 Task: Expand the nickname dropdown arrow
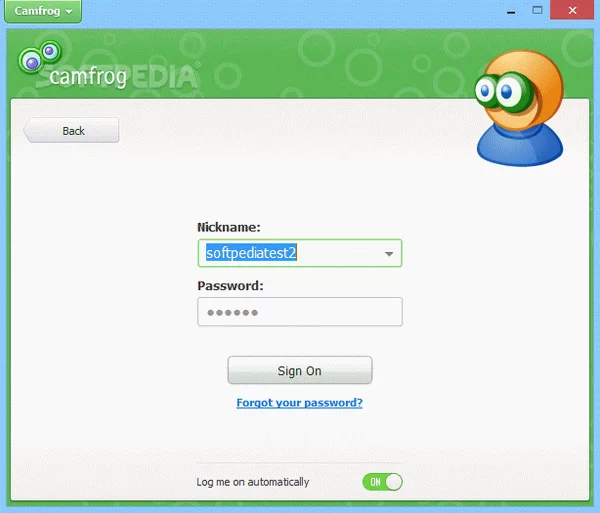click(389, 254)
